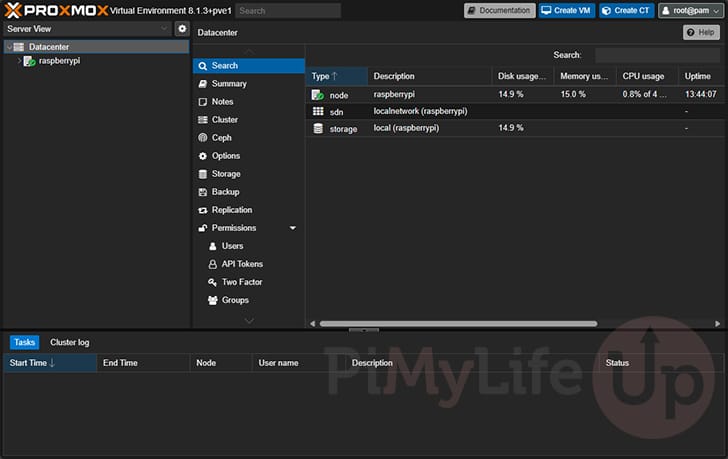Click the Storage database icon in menu
Viewport: 728px width, 459px height.
(202, 174)
